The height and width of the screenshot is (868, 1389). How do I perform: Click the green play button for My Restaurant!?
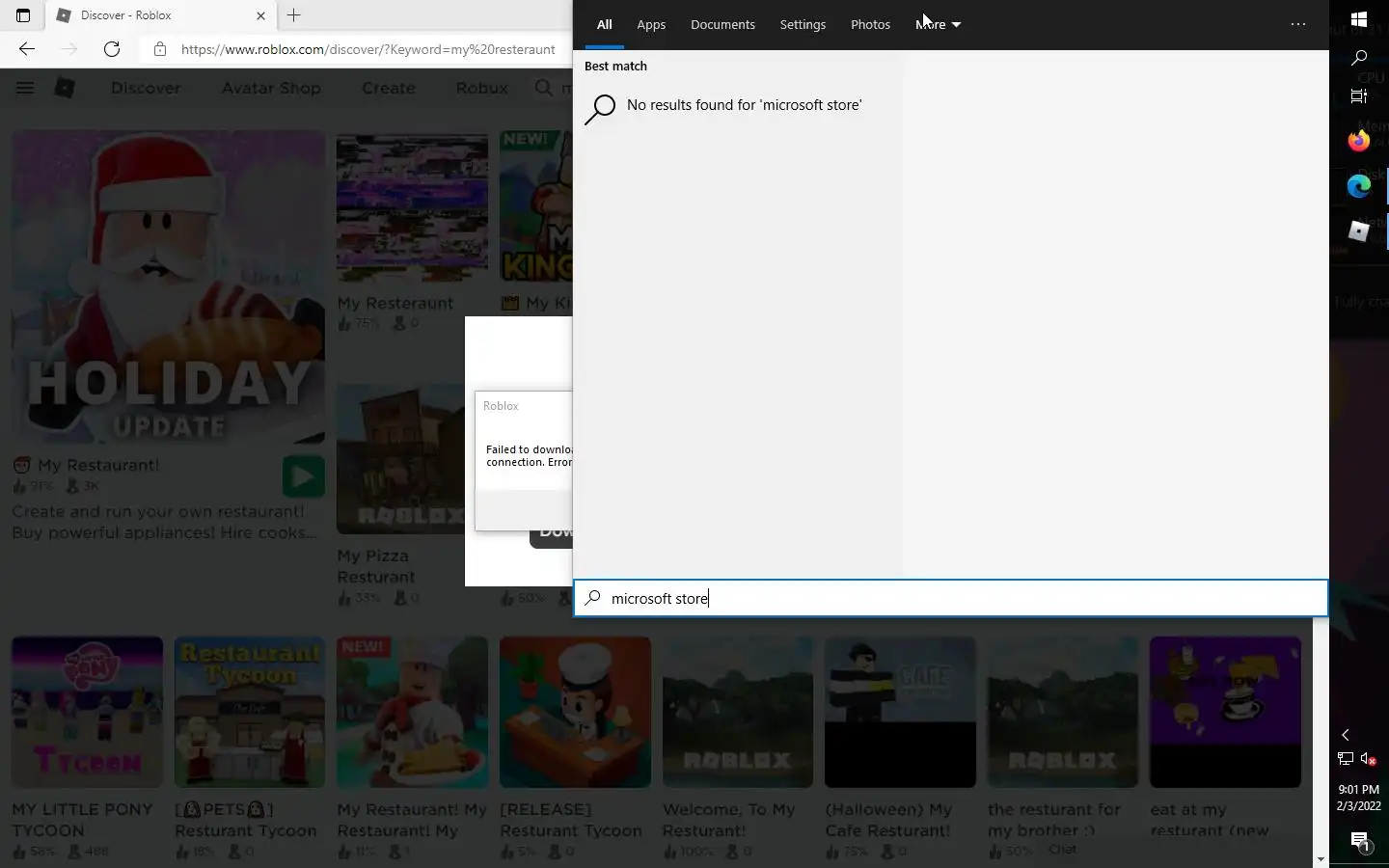pyautogui.click(x=303, y=476)
